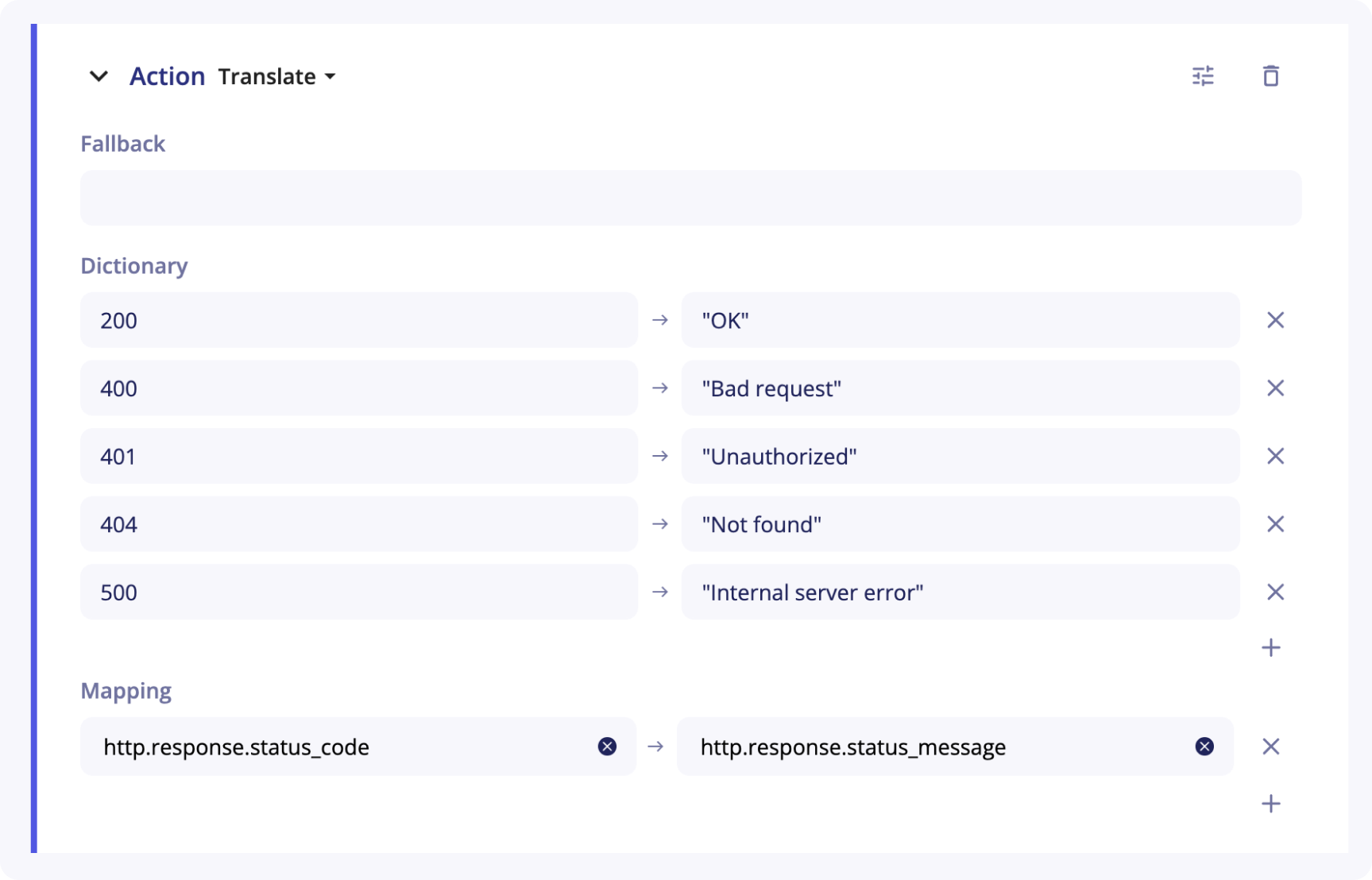Remove the 404 Not found entry
This screenshot has width=1372, height=880.
click(1275, 524)
